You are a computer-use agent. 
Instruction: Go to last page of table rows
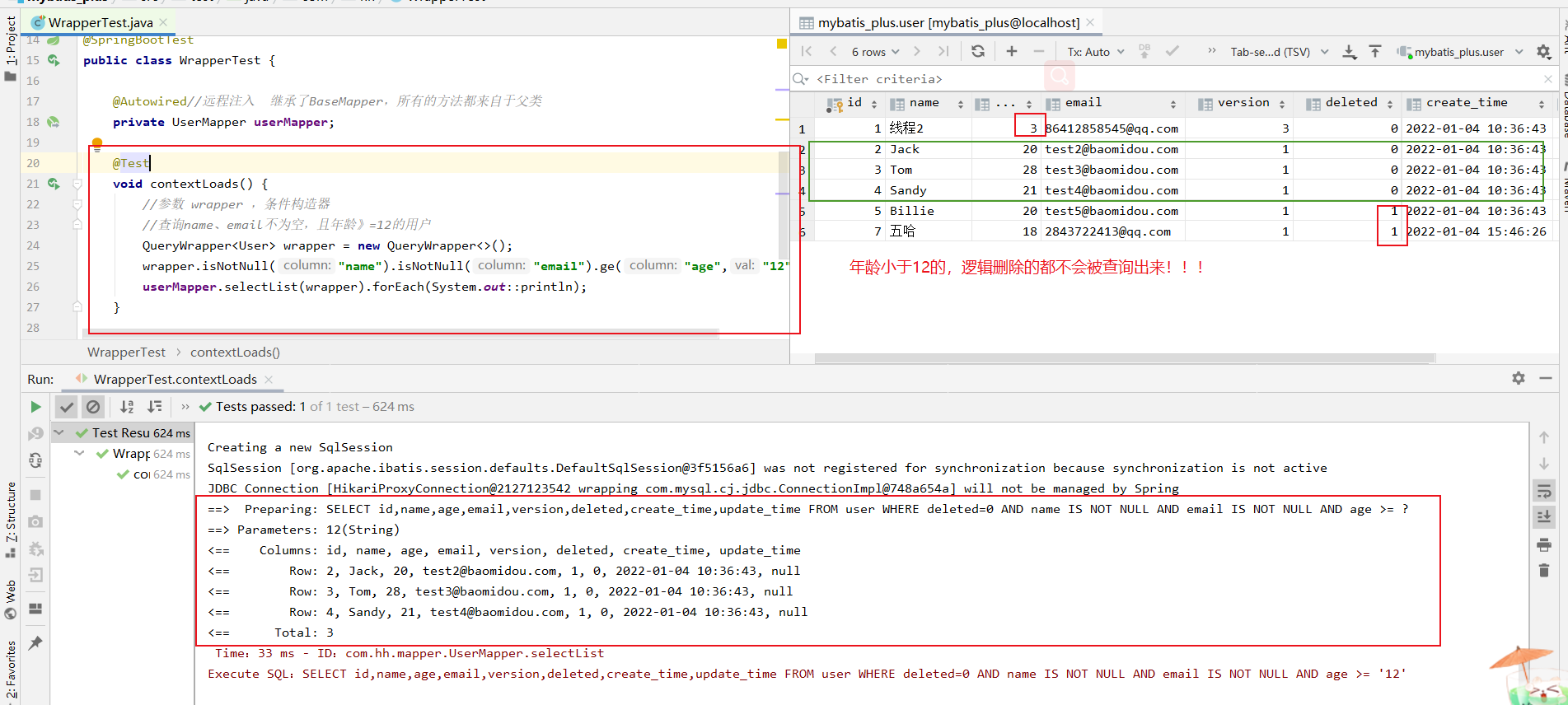(943, 52)
